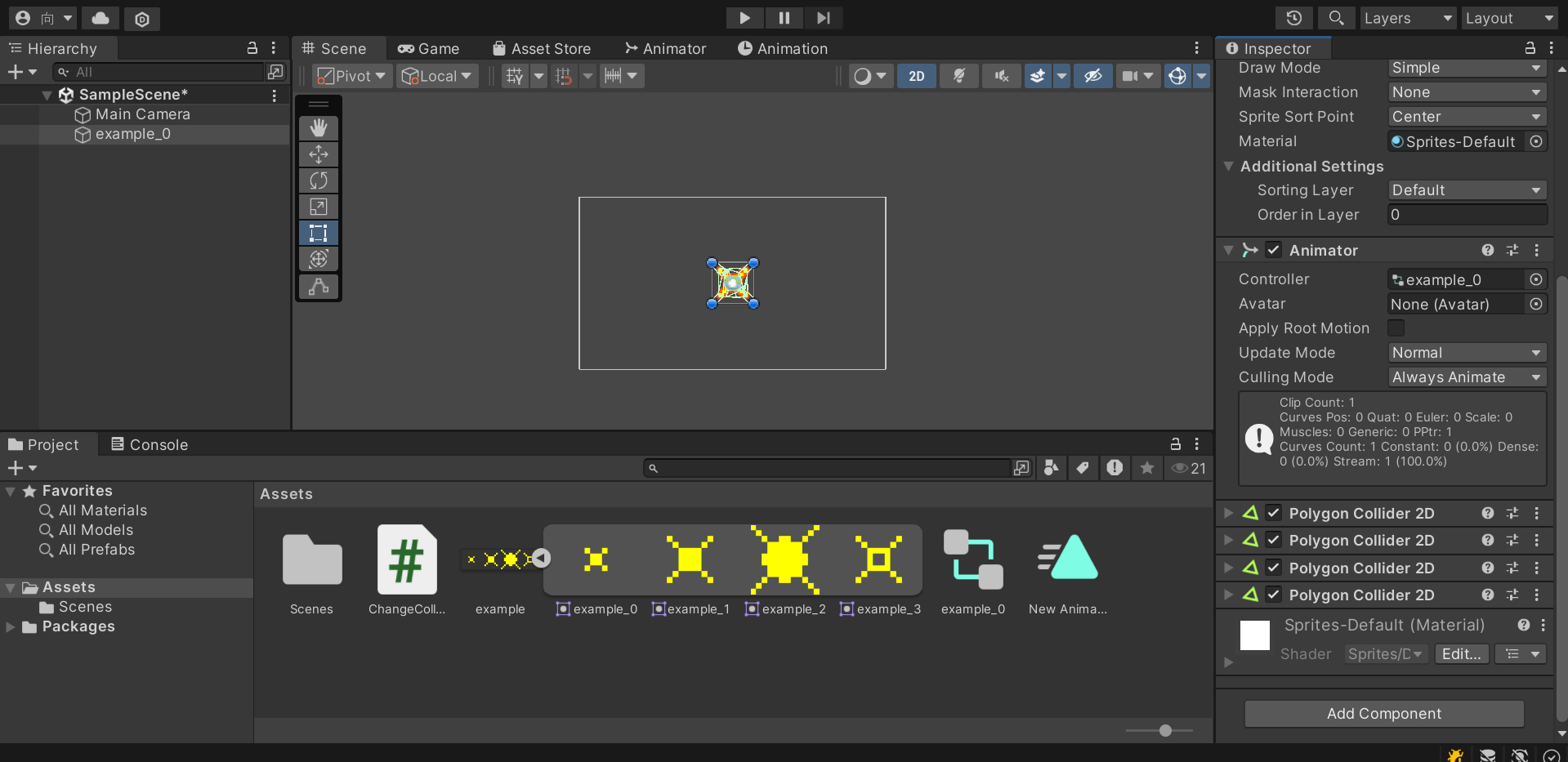Enable Apply Root Motion checkbox
The image size is (1568, 762).
[x=1396, y=328]
